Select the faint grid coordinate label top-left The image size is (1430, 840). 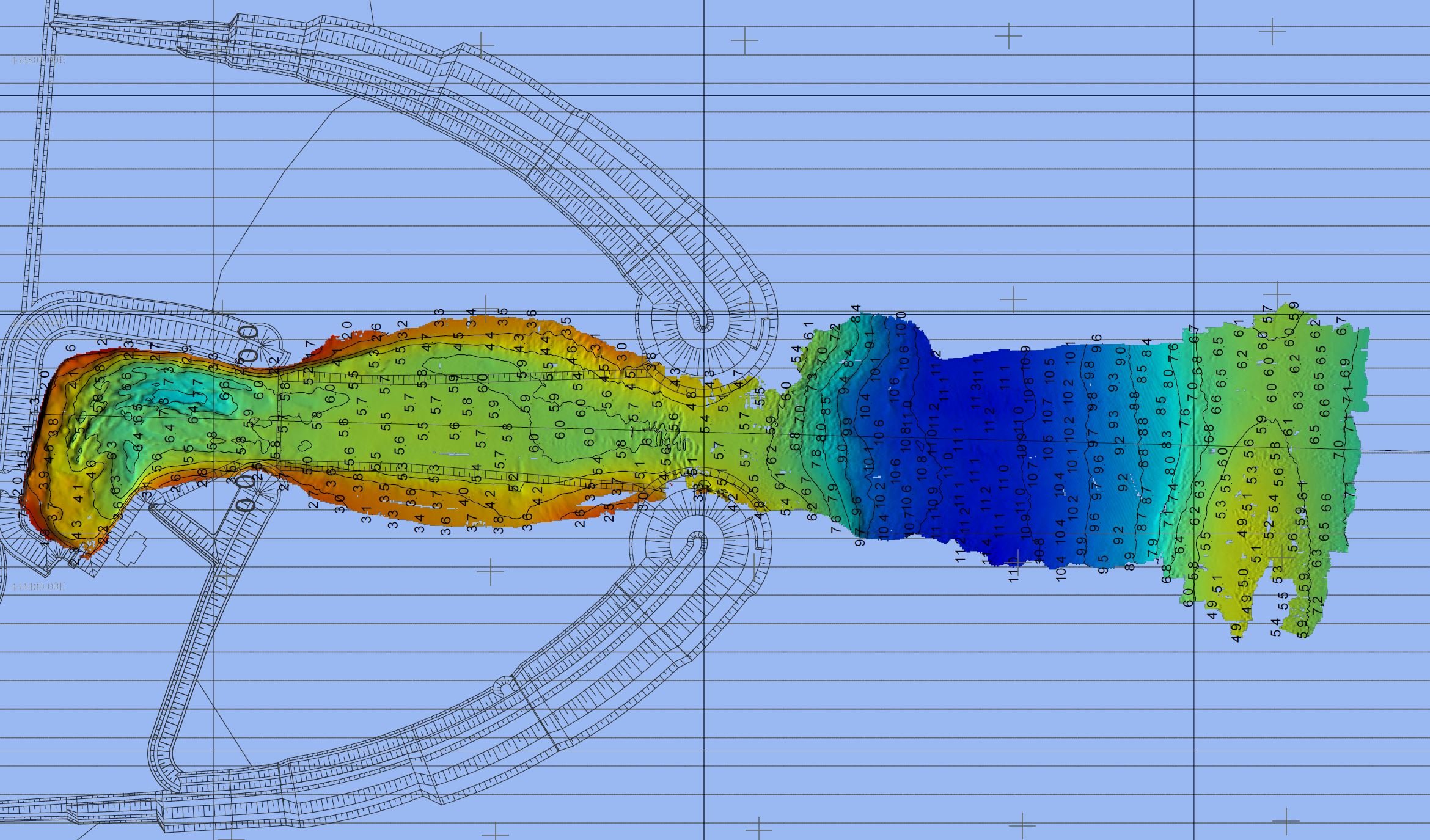[x=38, y=60]
